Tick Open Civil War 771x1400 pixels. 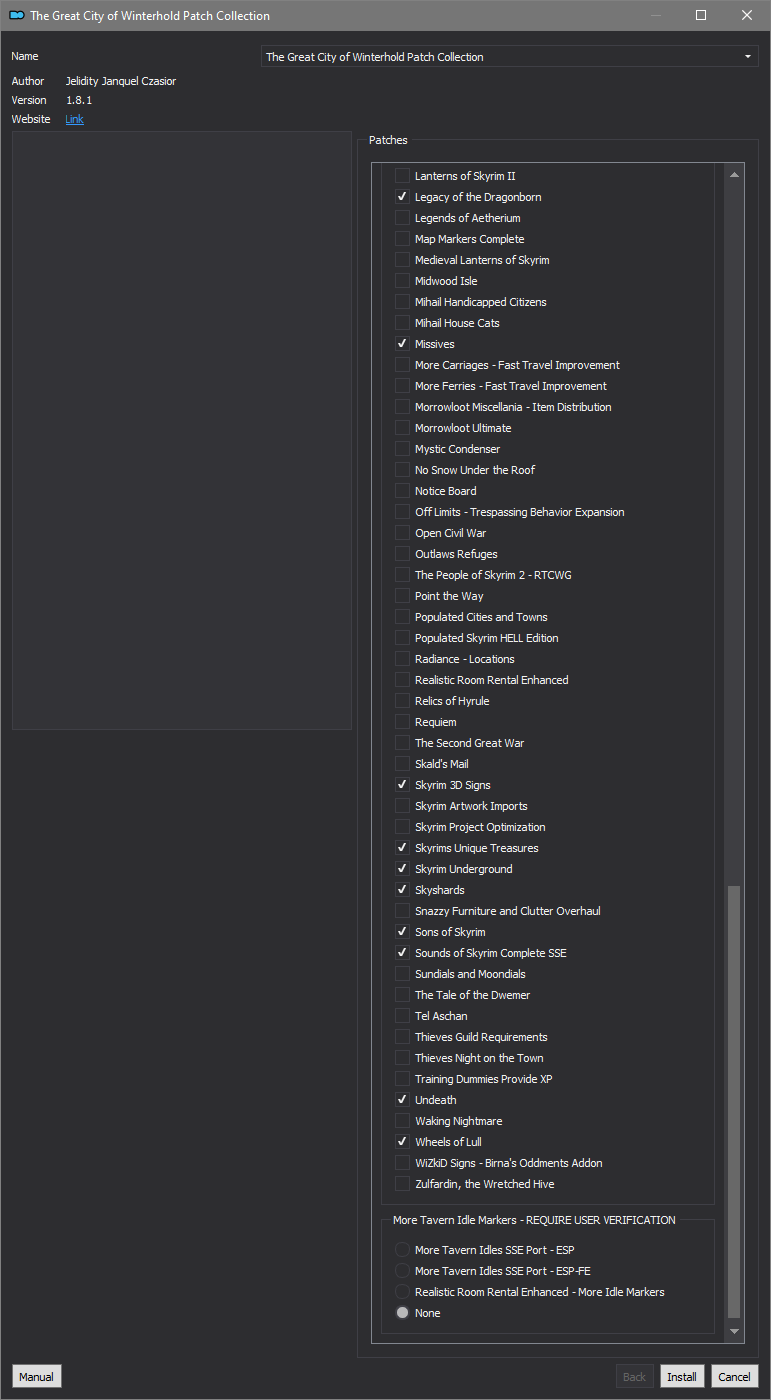(402, 533)
